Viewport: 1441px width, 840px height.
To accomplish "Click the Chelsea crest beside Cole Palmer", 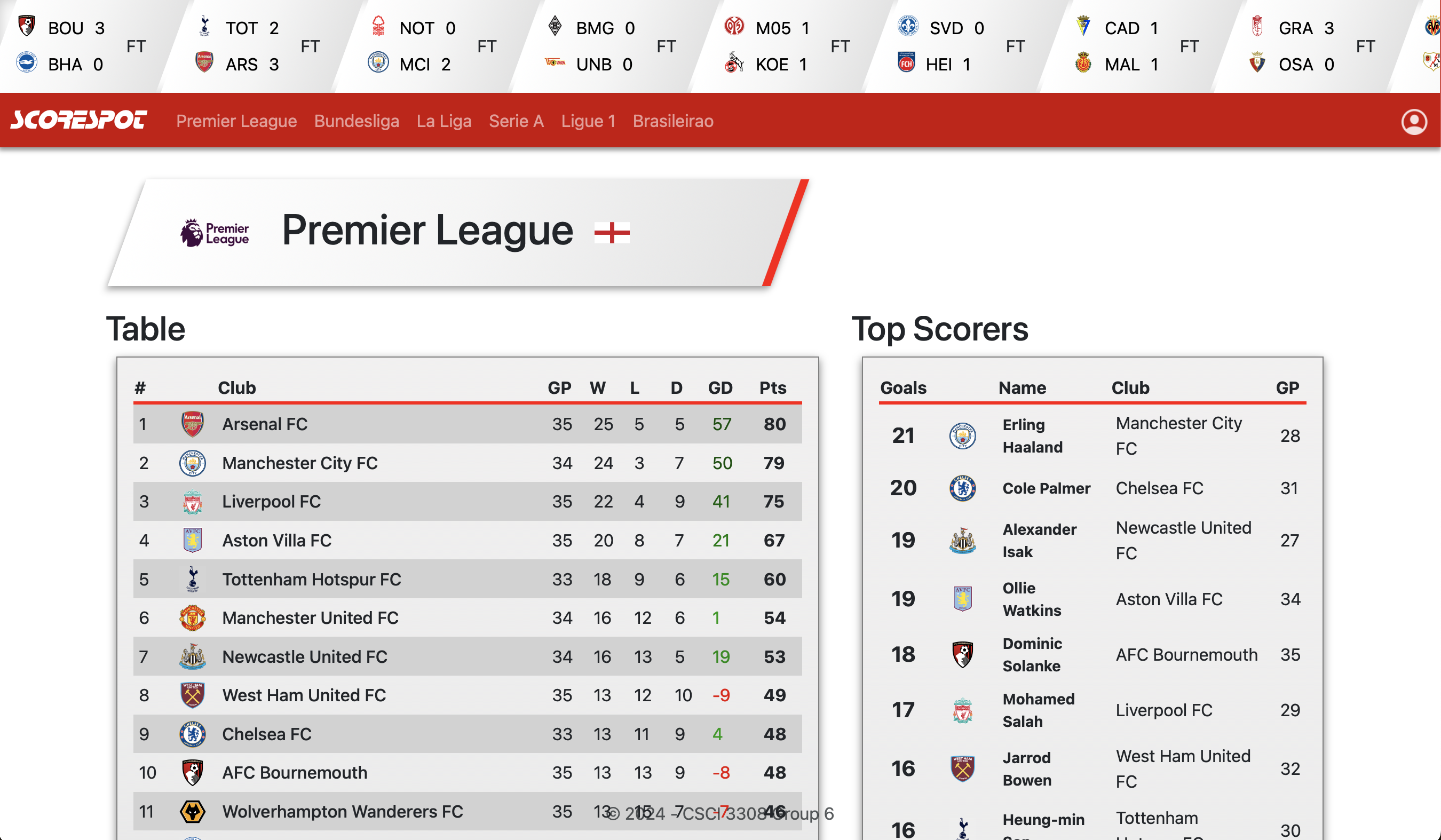I will [x=962, y=488].
